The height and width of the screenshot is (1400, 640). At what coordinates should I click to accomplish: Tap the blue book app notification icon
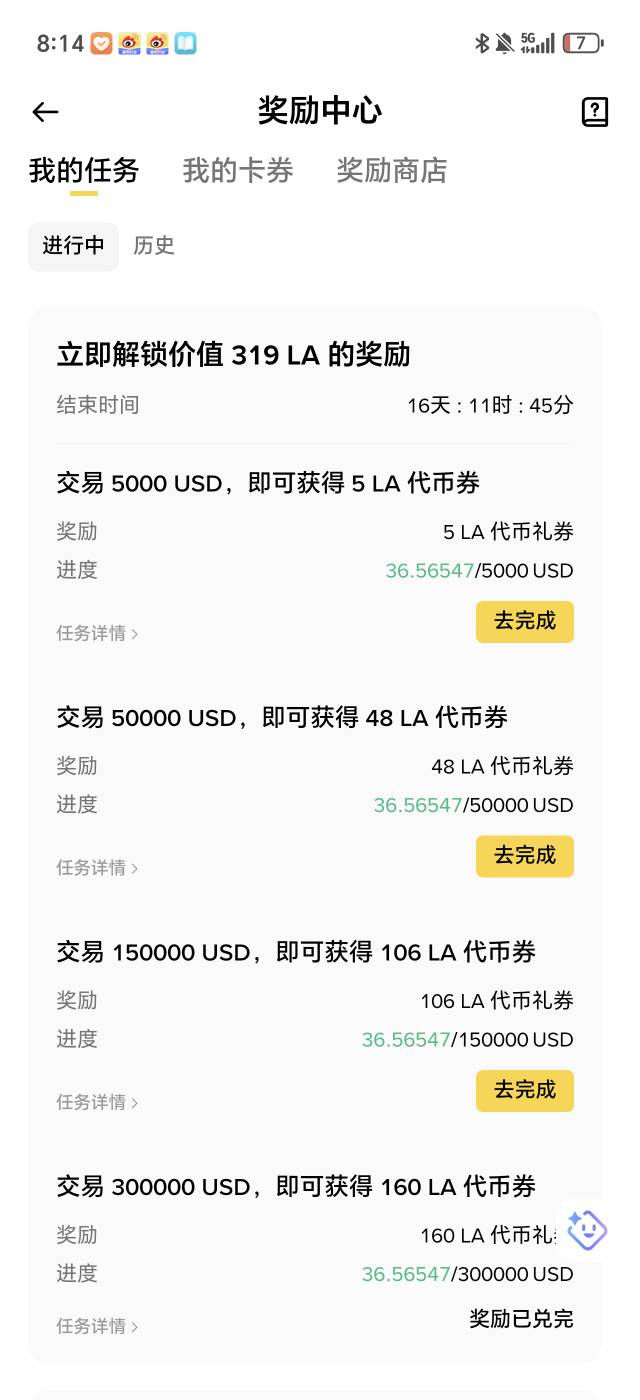point(185,43)
